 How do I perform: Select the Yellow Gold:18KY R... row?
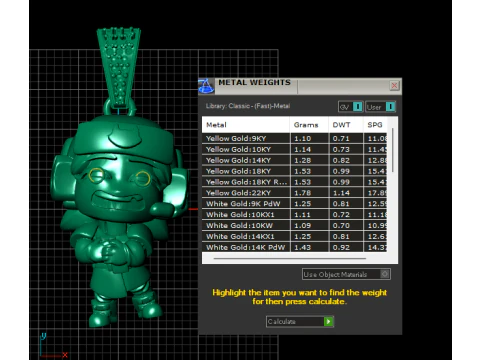tap(295, 182)
